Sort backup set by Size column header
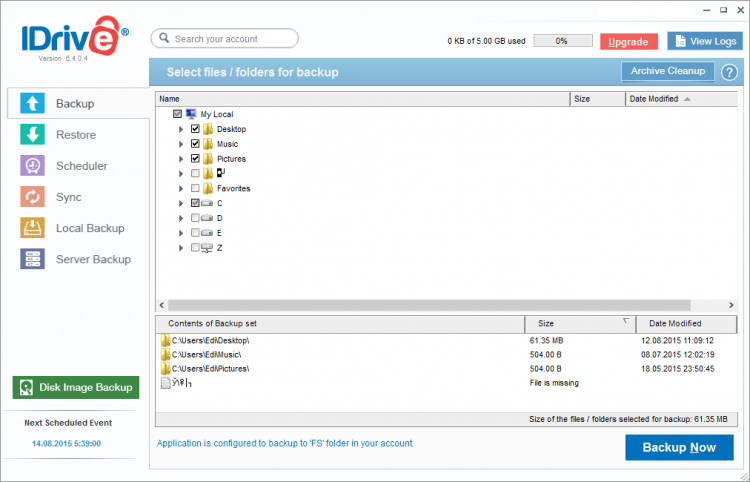The image size is (750, 482). [580, 324]
